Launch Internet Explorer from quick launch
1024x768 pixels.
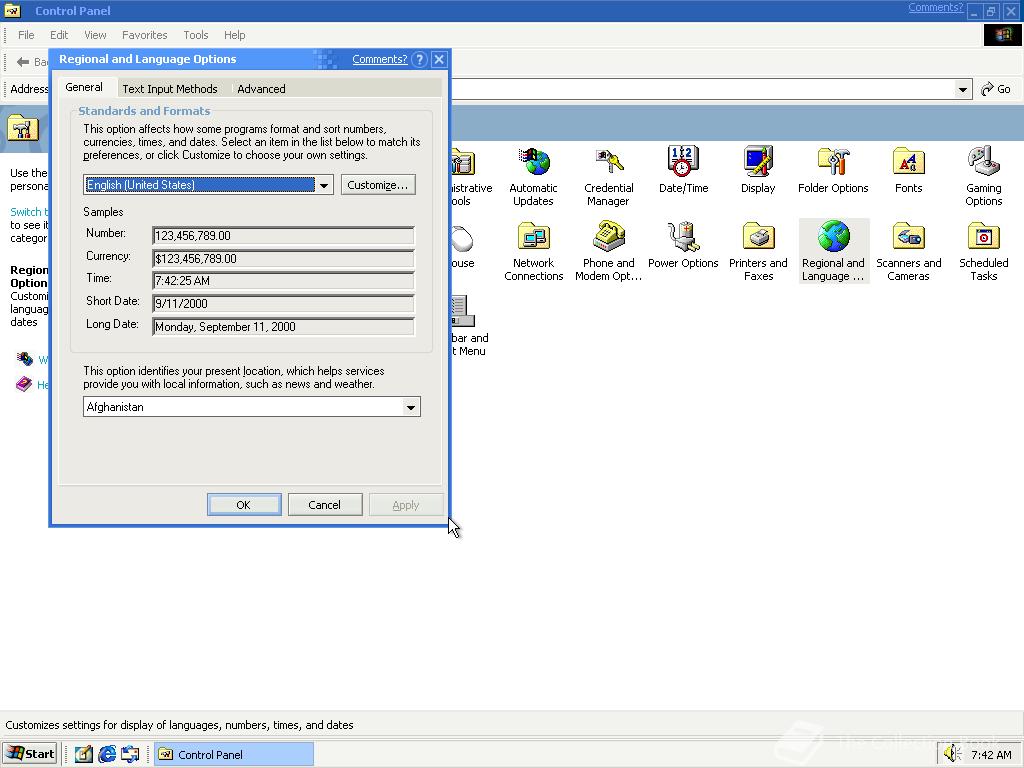coord(107,754)
